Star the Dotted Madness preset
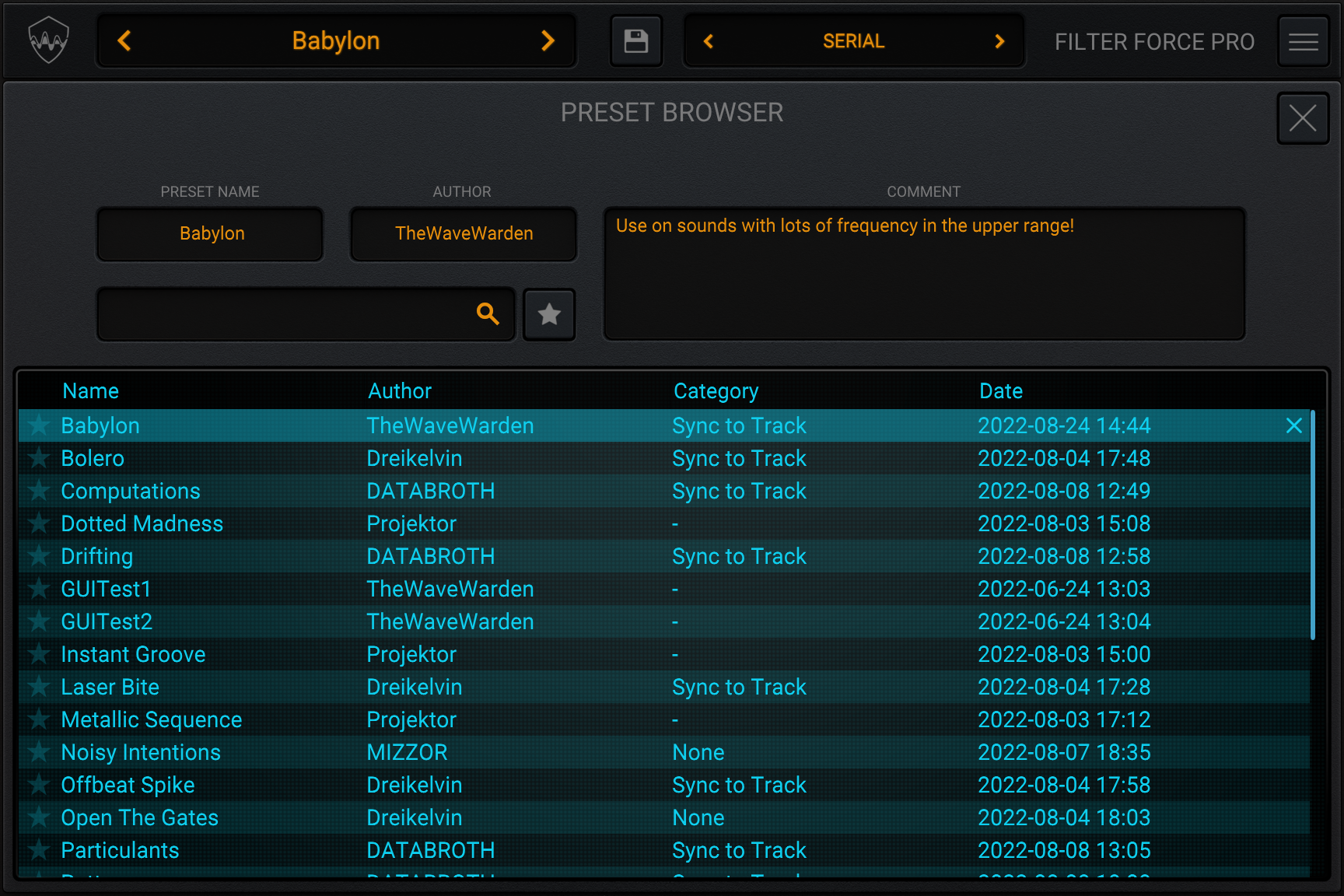1344x896 pixels. pyautogui.click(x=39, y=523)
